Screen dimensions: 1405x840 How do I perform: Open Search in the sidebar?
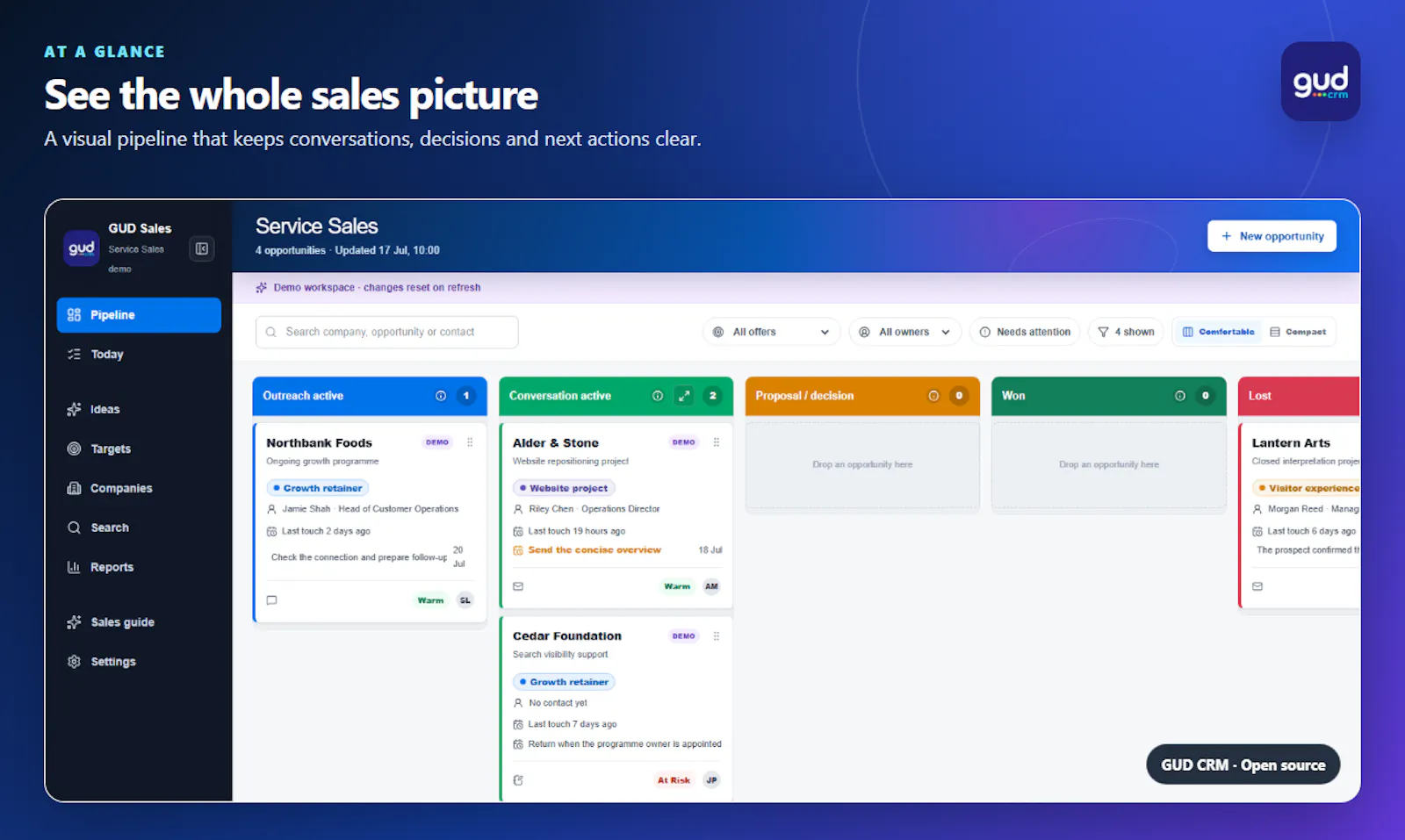pos(139,528)
